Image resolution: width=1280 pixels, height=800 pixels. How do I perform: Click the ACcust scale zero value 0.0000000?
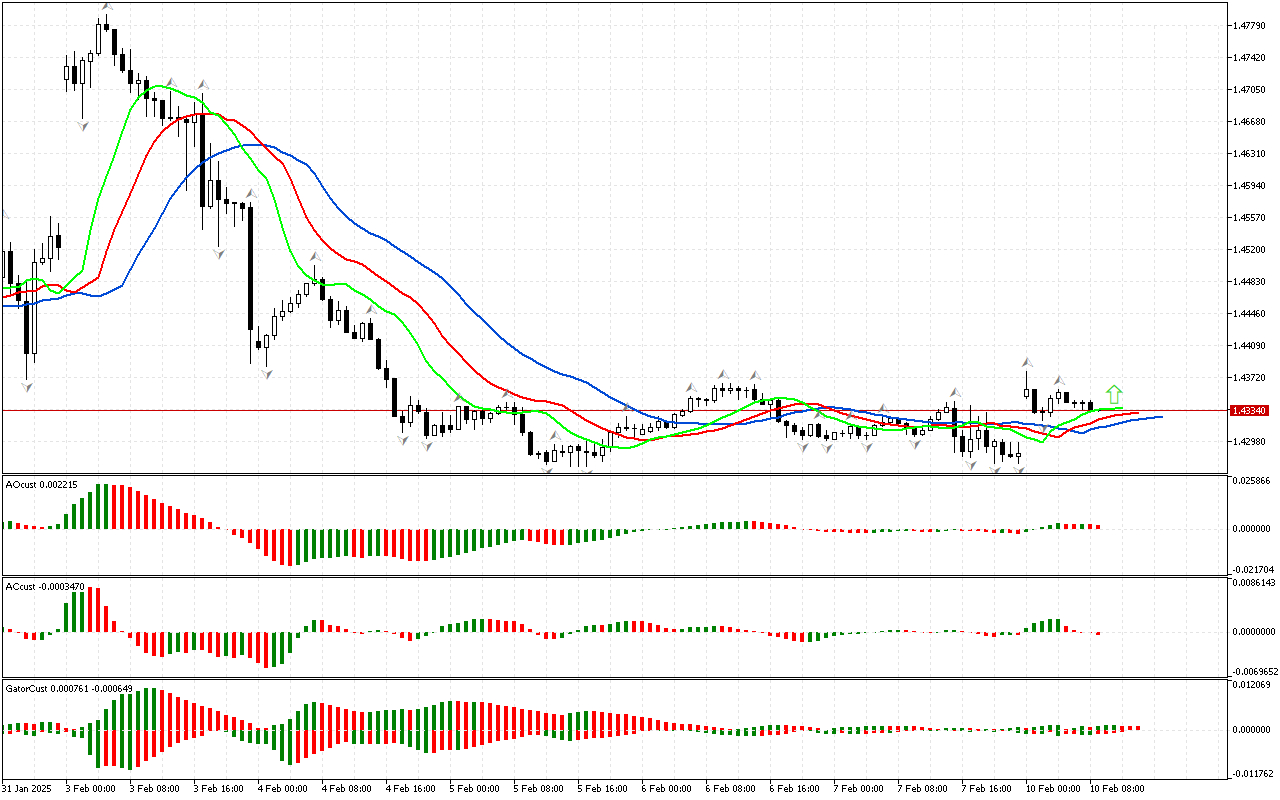pos(1254,632)
